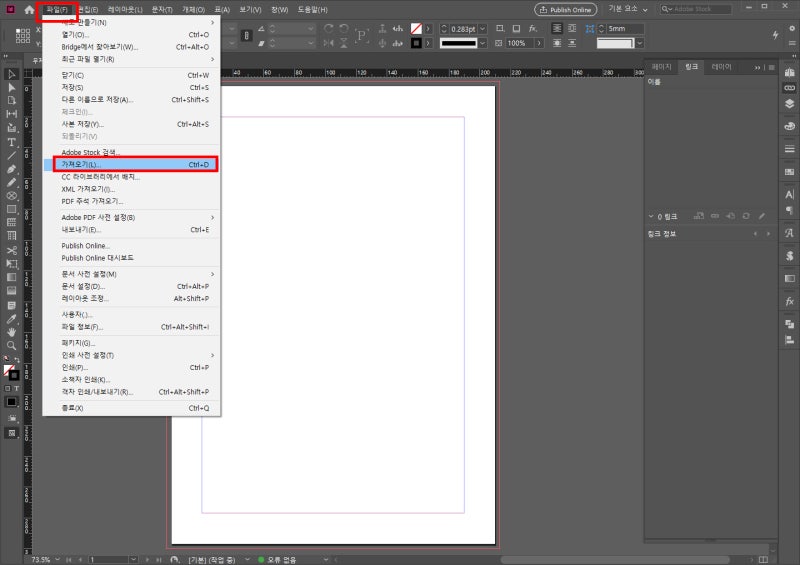Screen dimensions: 800x565
Task: Click the edit original pencil icon in Links panel
Action: coord(762,216)
